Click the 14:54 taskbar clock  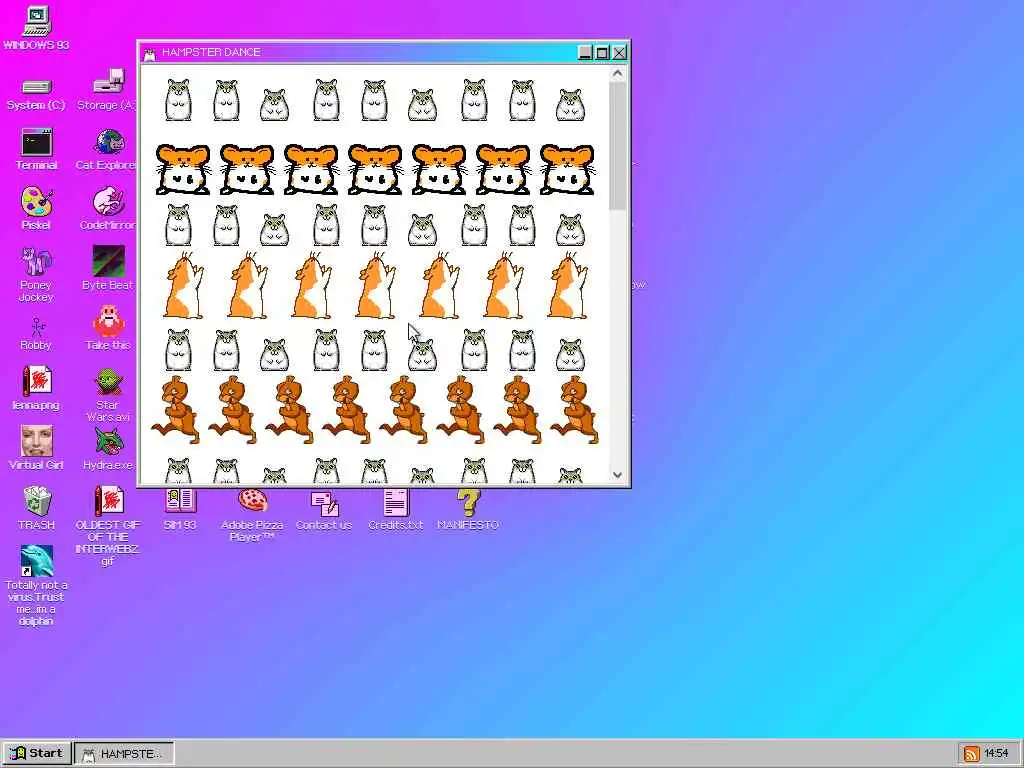996,753
